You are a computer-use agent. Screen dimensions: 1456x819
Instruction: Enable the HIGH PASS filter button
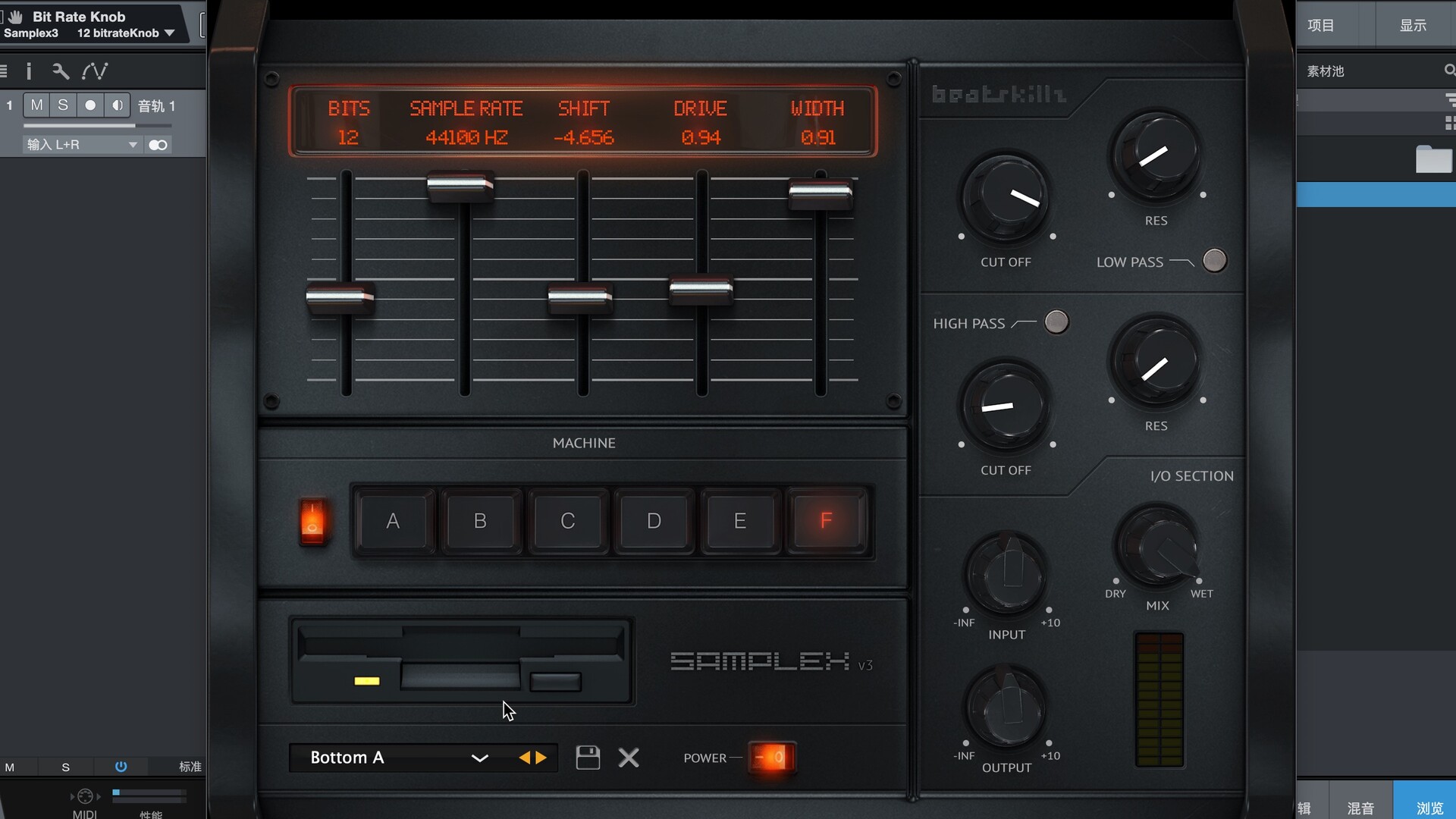[1056, 322]
